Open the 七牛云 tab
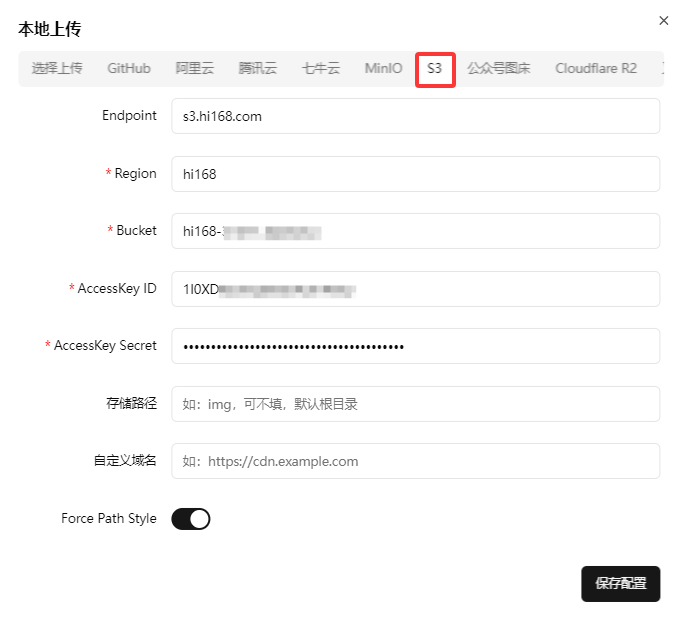 click(x=320, y=69)
